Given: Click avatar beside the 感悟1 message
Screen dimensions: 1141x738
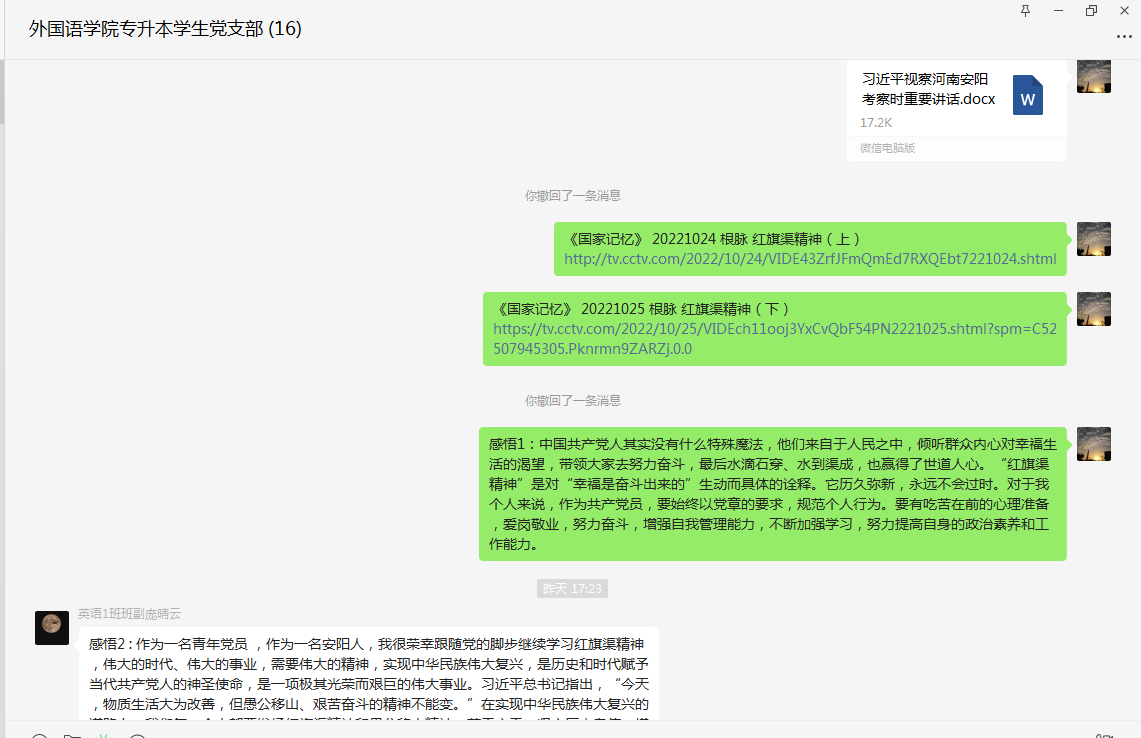Looking at the screenshot, I should pyautogui.click(x=1093, y=444).
